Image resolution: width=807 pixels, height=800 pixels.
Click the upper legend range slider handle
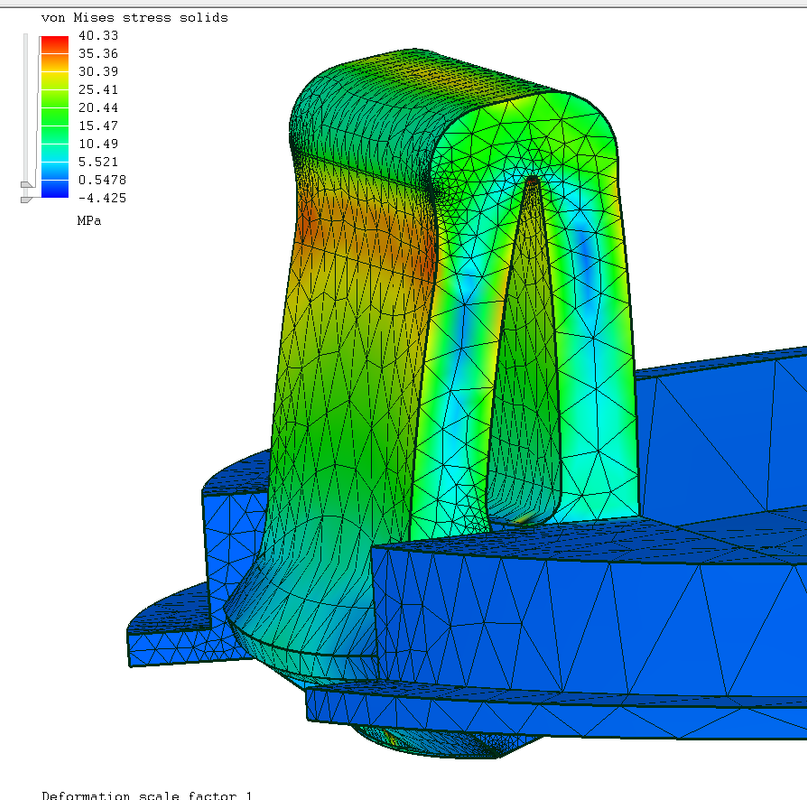point(27,185)
